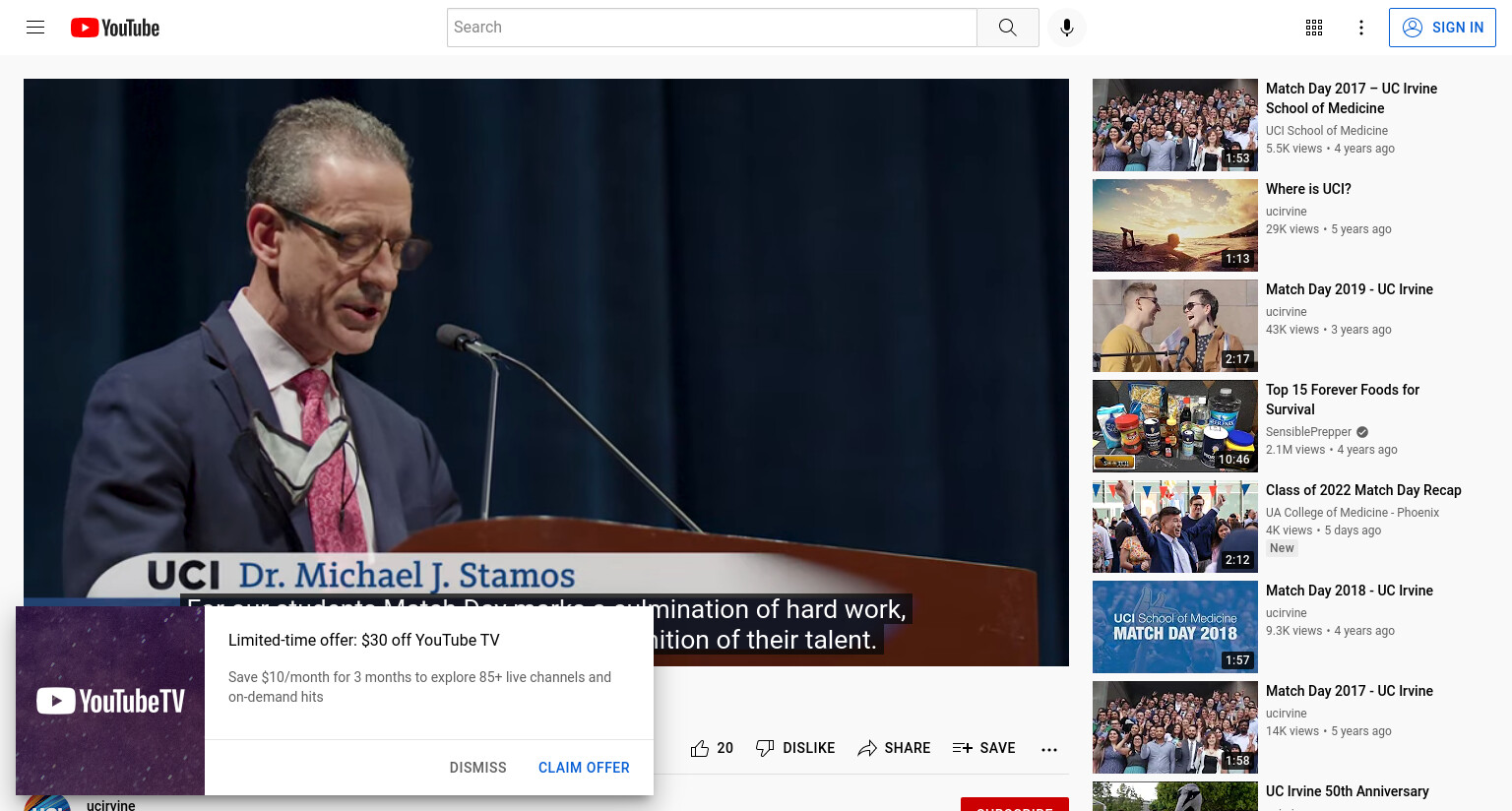The image size is (1512, 811).
Task: Open the 'Where is UCI?' thumbnail
Action: click(1175, 225)
